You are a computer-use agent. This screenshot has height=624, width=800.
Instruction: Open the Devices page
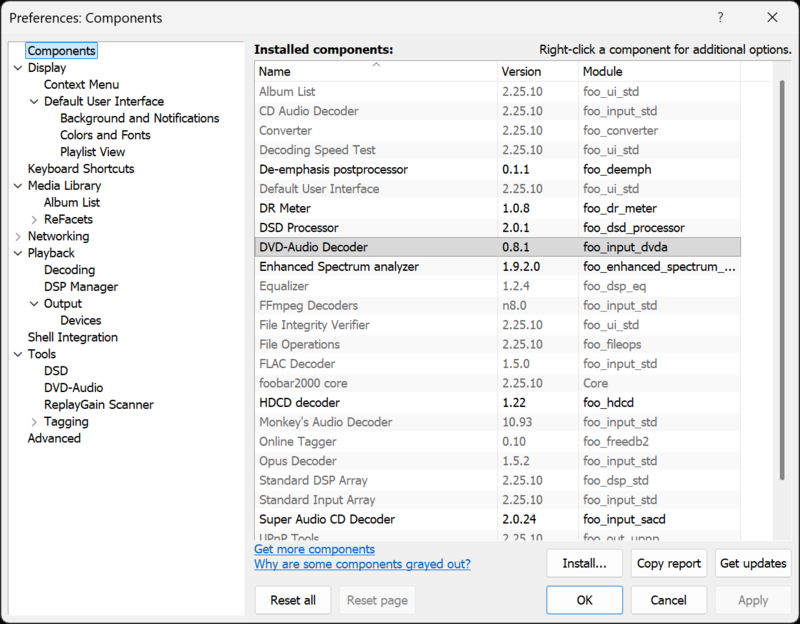(x=81, y=320)
